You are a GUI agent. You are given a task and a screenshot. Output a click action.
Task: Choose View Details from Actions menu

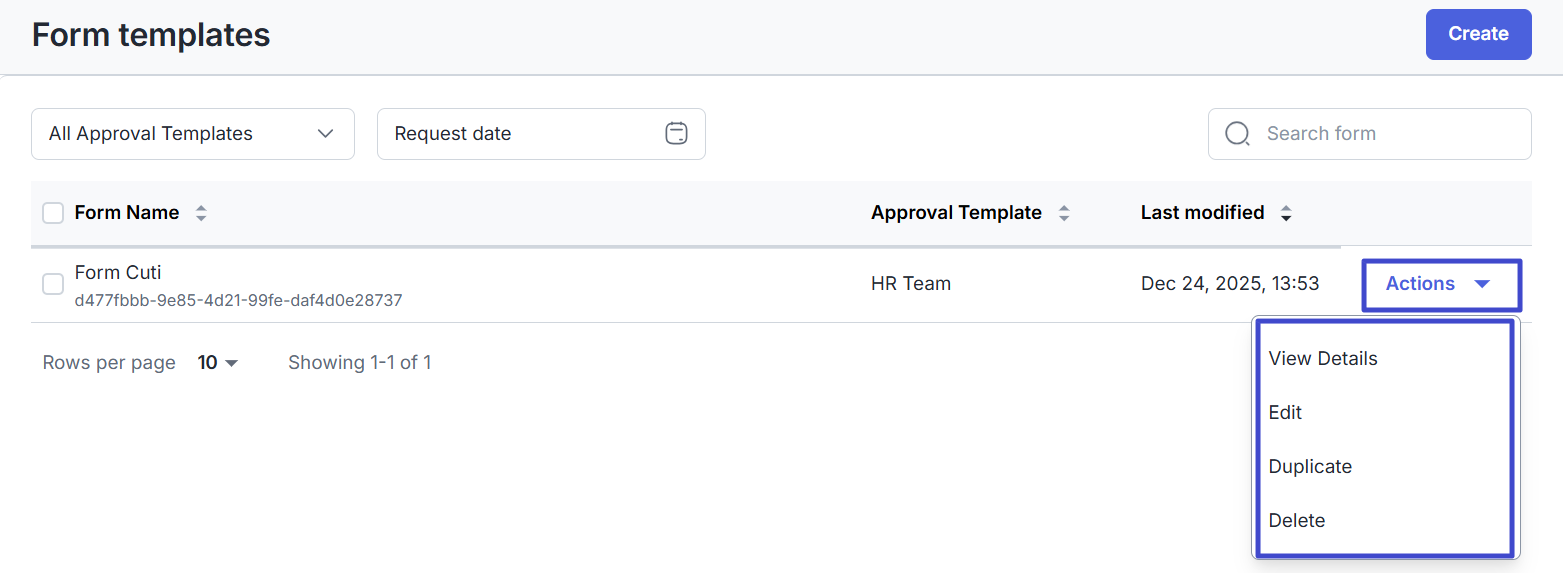(1323, 359)
